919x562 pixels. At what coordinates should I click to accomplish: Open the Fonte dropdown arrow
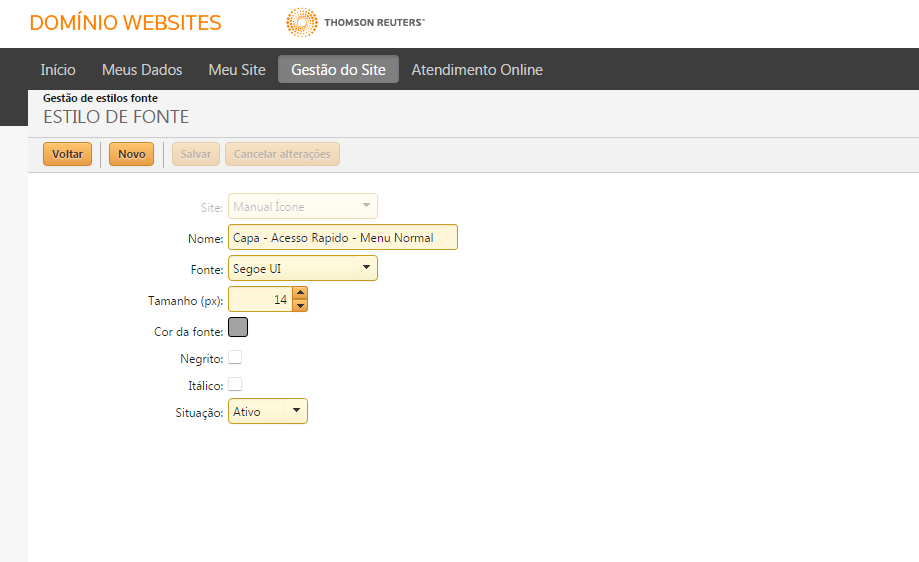point(366,268)
